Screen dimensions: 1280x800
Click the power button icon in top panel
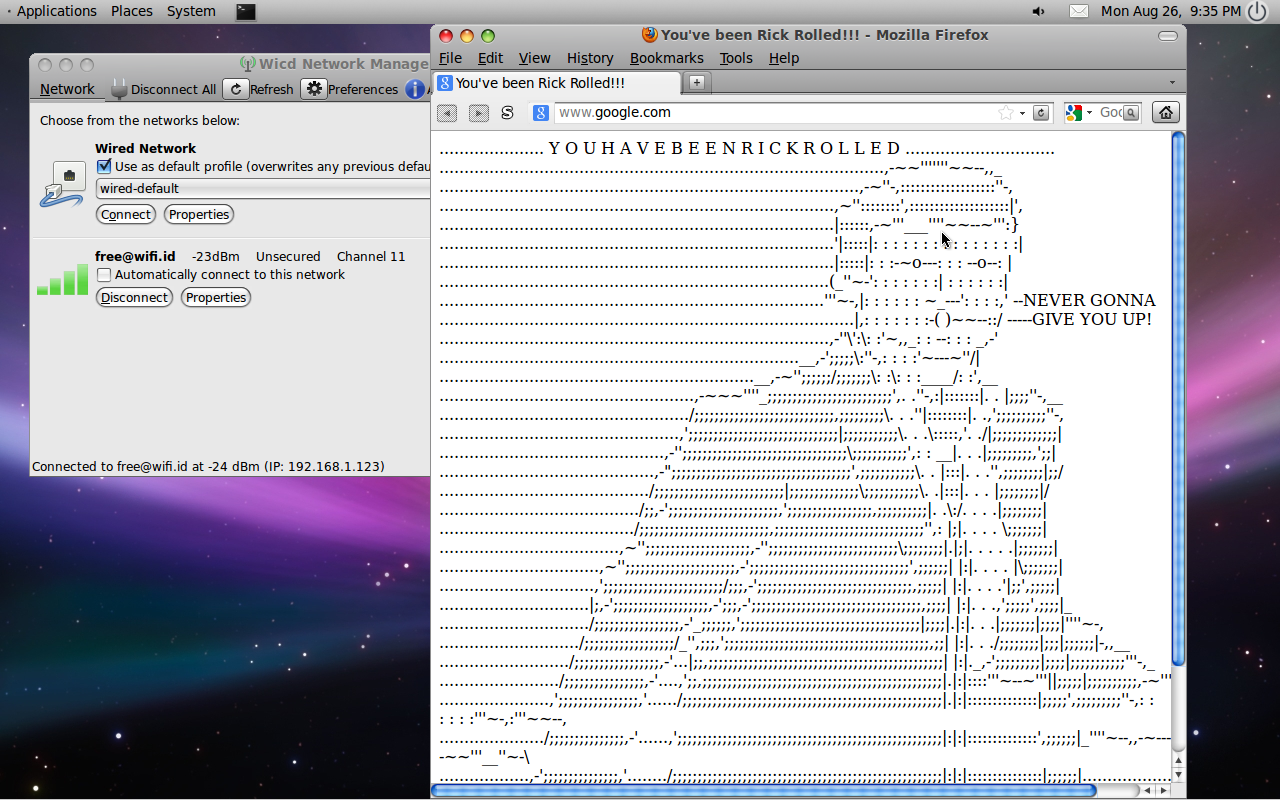click(x=1257, y=11)
